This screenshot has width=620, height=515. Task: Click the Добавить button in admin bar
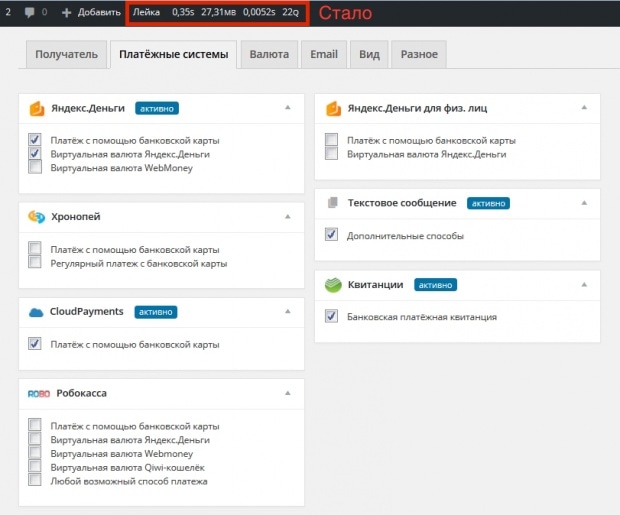coord(90,13)
